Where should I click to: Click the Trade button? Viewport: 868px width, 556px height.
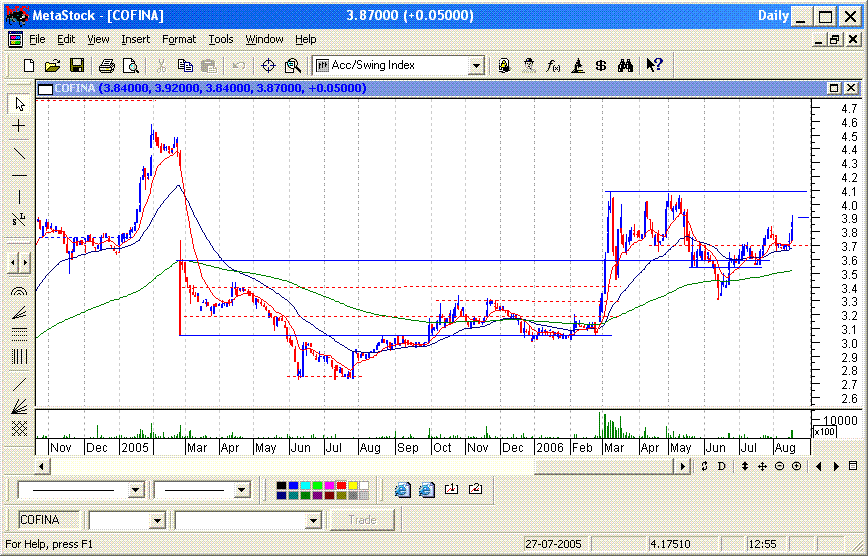coord(362,520)
